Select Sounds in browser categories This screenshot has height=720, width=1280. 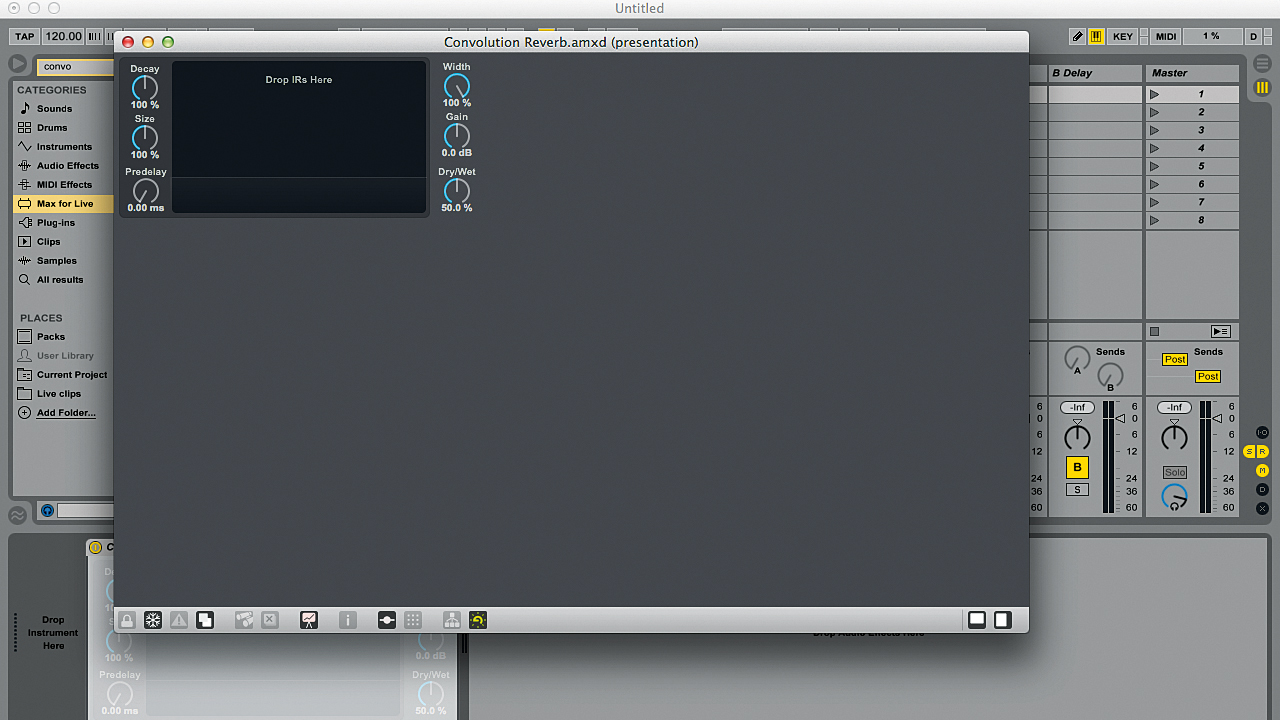pos(54,108)
